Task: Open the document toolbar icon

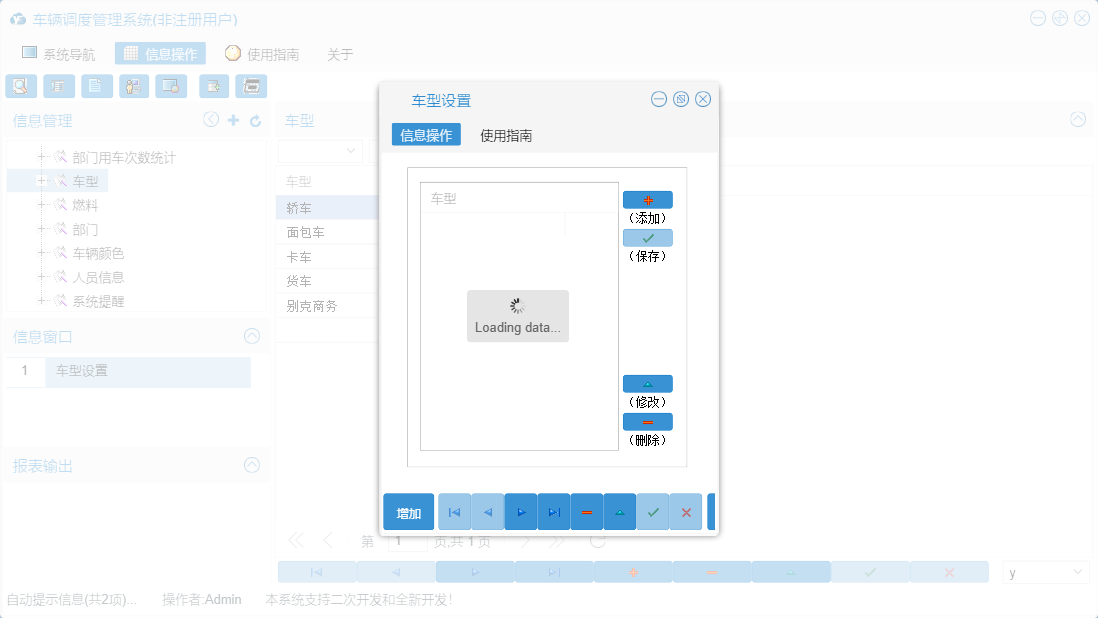Action: point(96,86)
